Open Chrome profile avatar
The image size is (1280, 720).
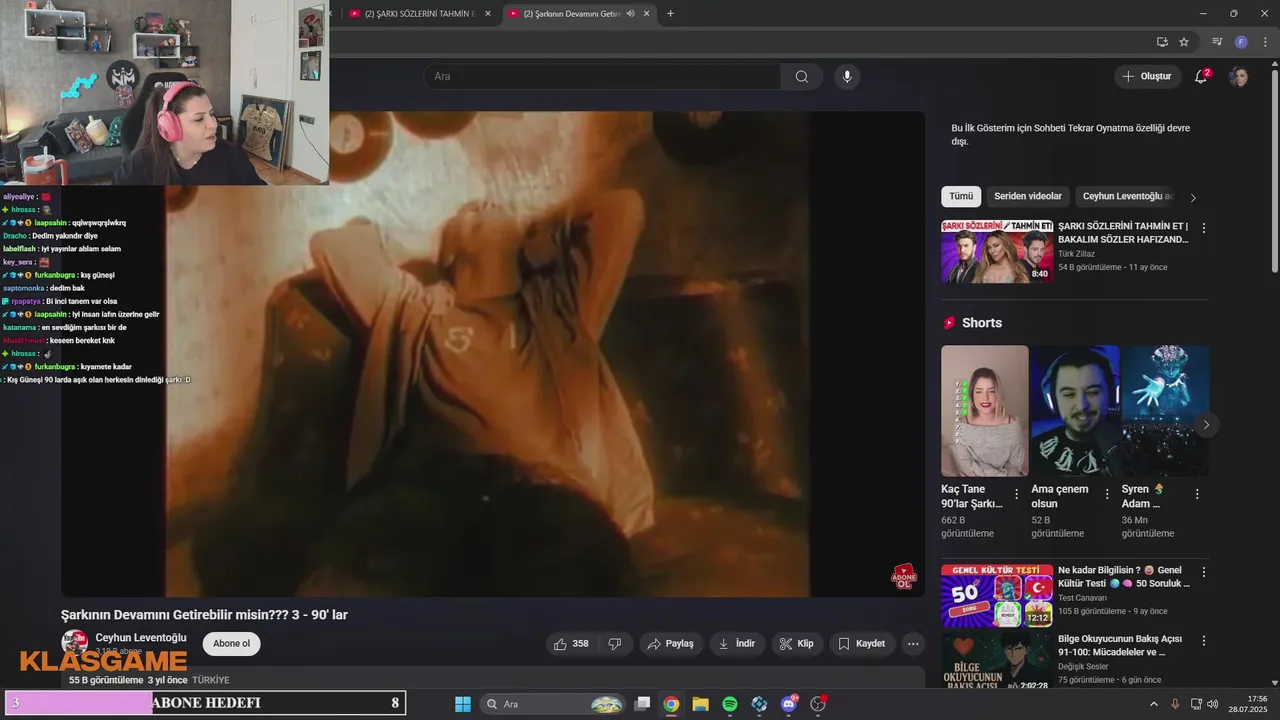[x=1241, y=42]
